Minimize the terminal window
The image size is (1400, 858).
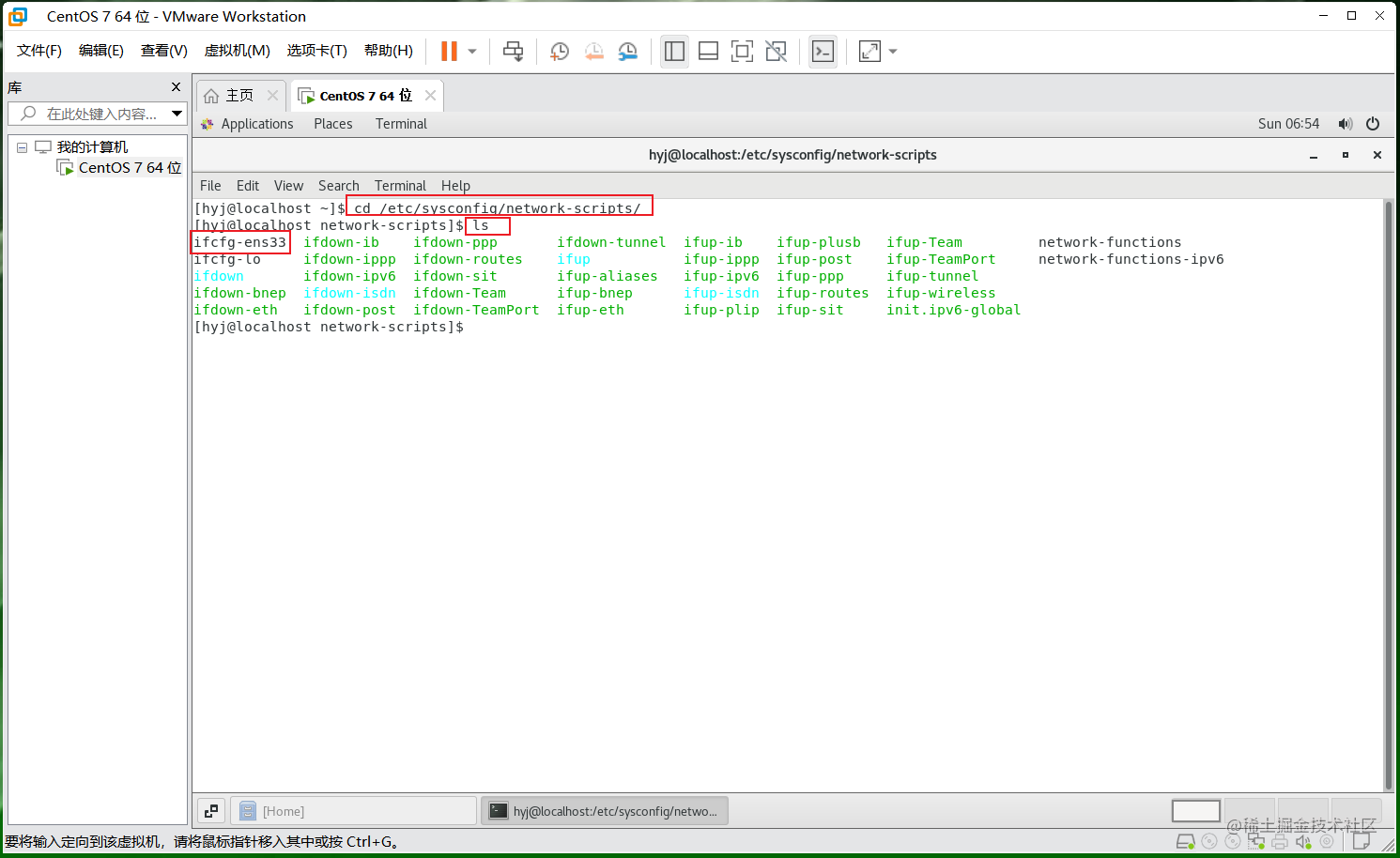[x=1314, y=156]
